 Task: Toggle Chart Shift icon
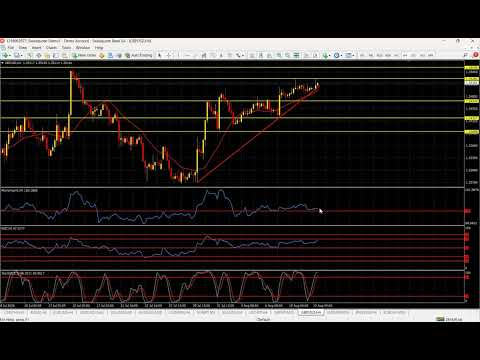pos(315,55)
